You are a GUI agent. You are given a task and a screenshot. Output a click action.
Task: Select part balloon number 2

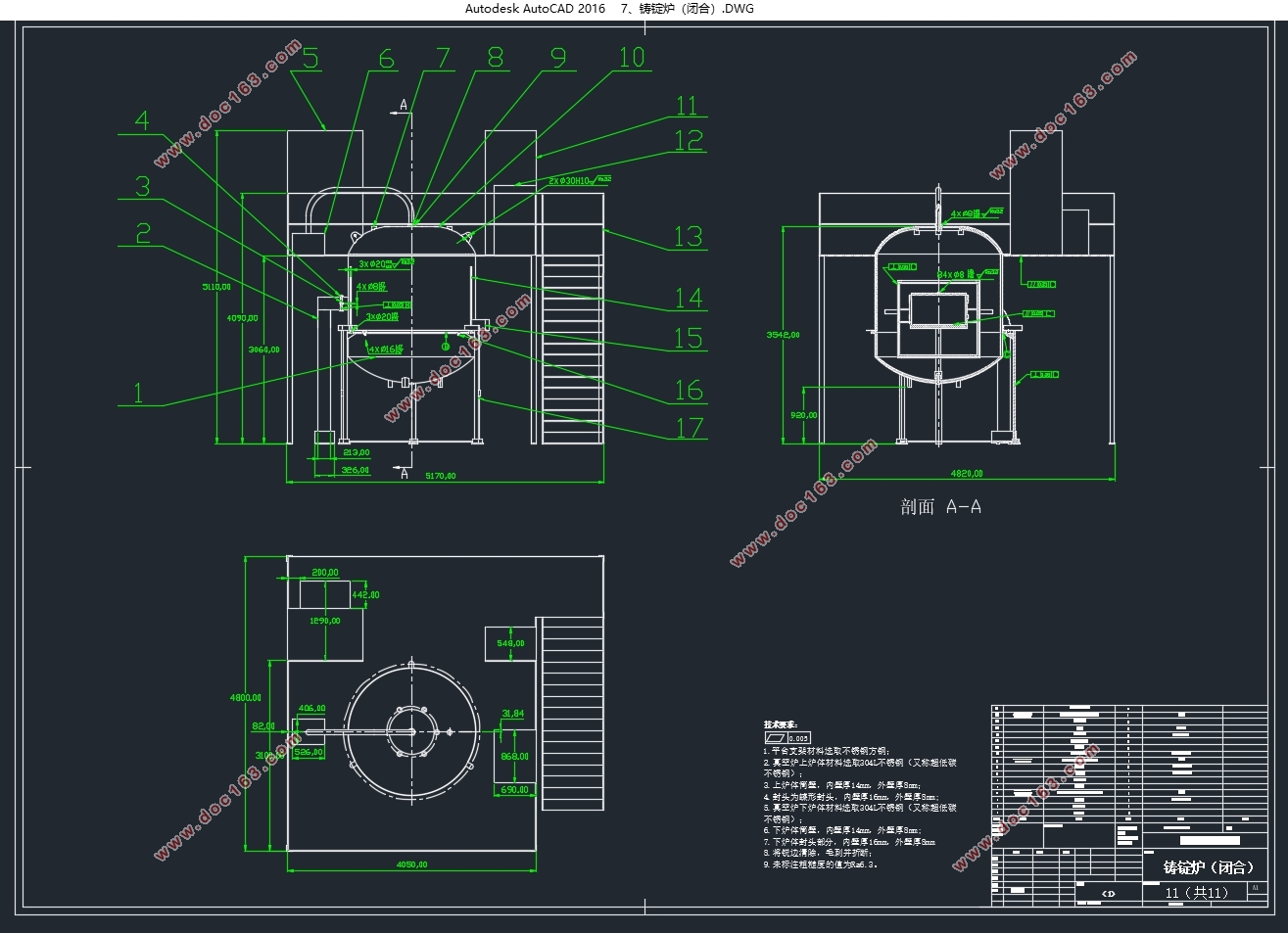(143, 233)
